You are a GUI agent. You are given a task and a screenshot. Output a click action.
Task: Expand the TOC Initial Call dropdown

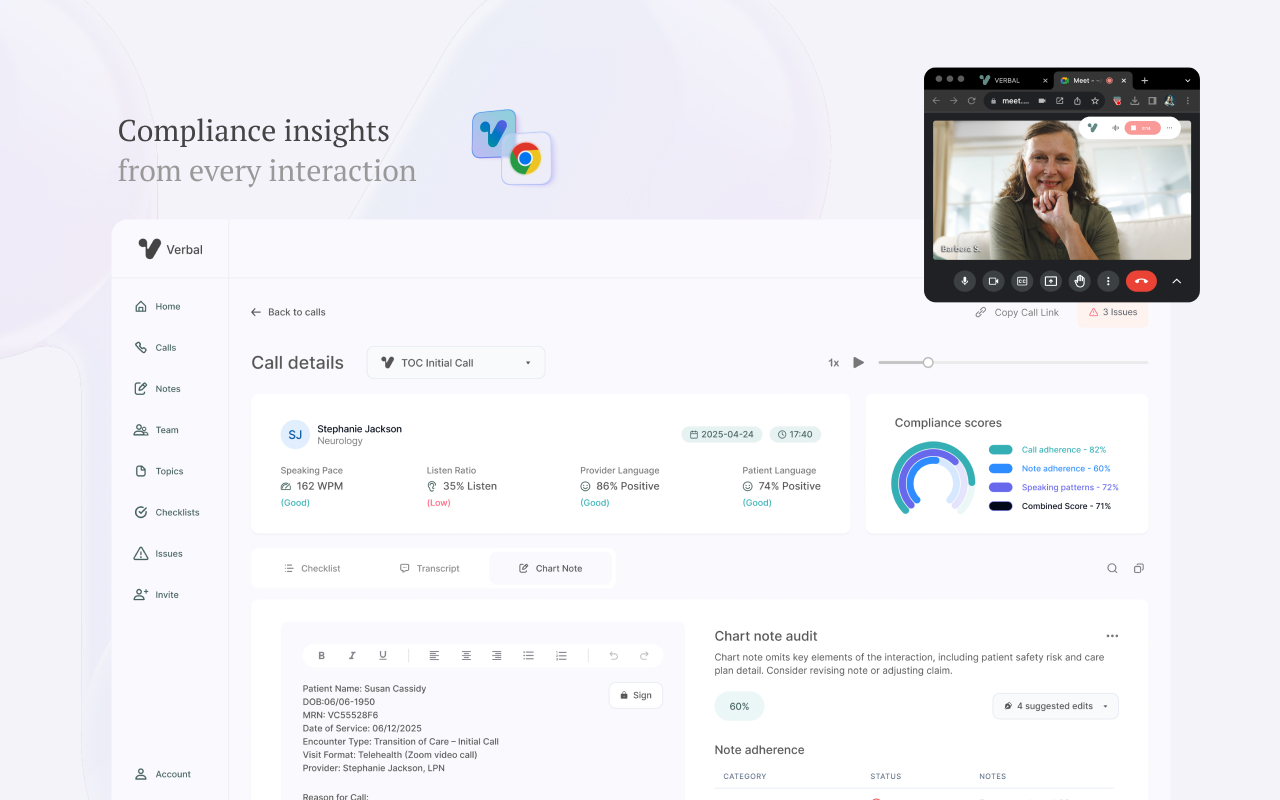tap(456, 363)
